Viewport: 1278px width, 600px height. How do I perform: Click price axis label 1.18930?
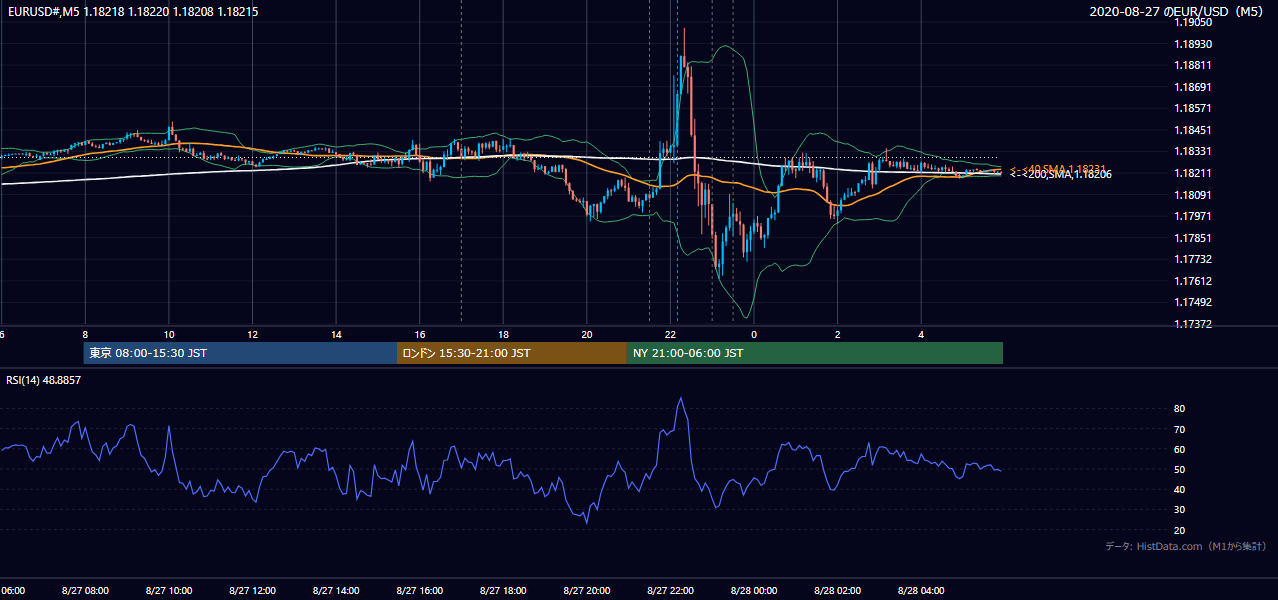(x=1193, y=44)
